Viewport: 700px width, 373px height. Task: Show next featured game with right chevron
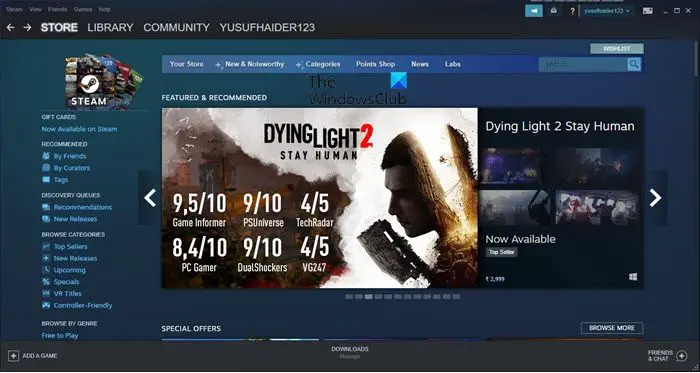(x=655, y=198)
